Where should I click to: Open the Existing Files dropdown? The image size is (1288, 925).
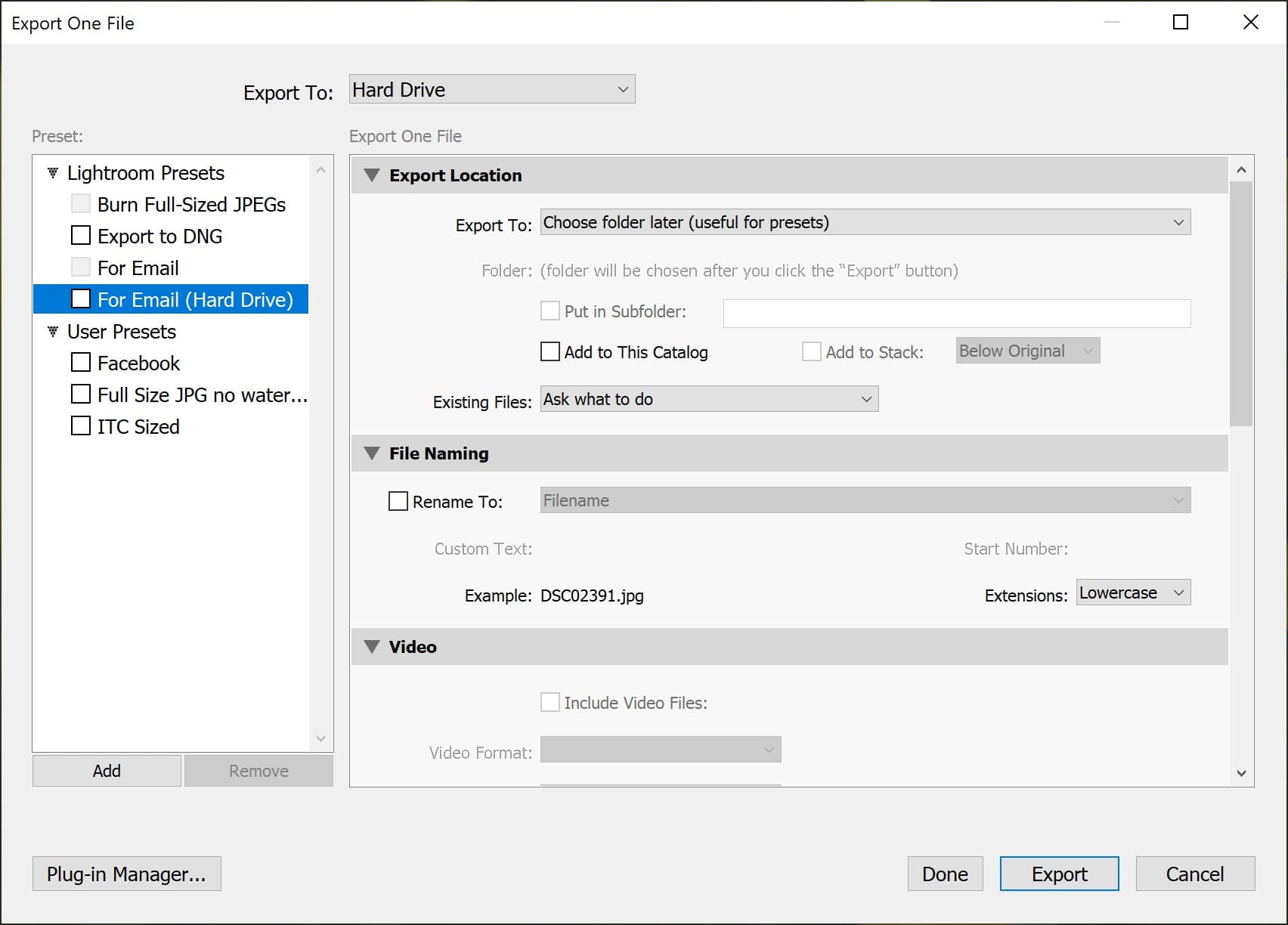(x=708, y=398)
